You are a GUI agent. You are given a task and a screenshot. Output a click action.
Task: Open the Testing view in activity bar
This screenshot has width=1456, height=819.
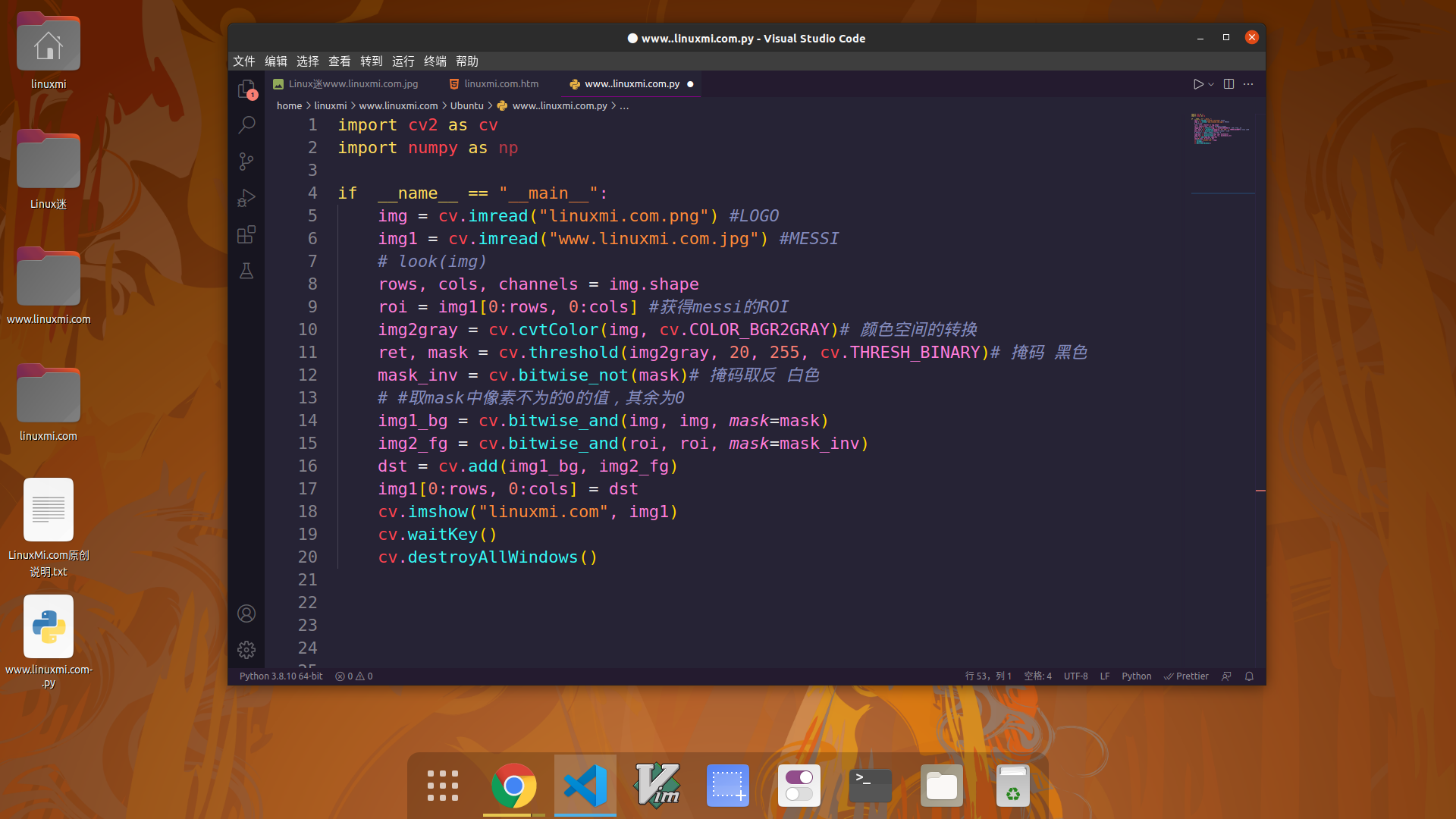coord(246,271)
